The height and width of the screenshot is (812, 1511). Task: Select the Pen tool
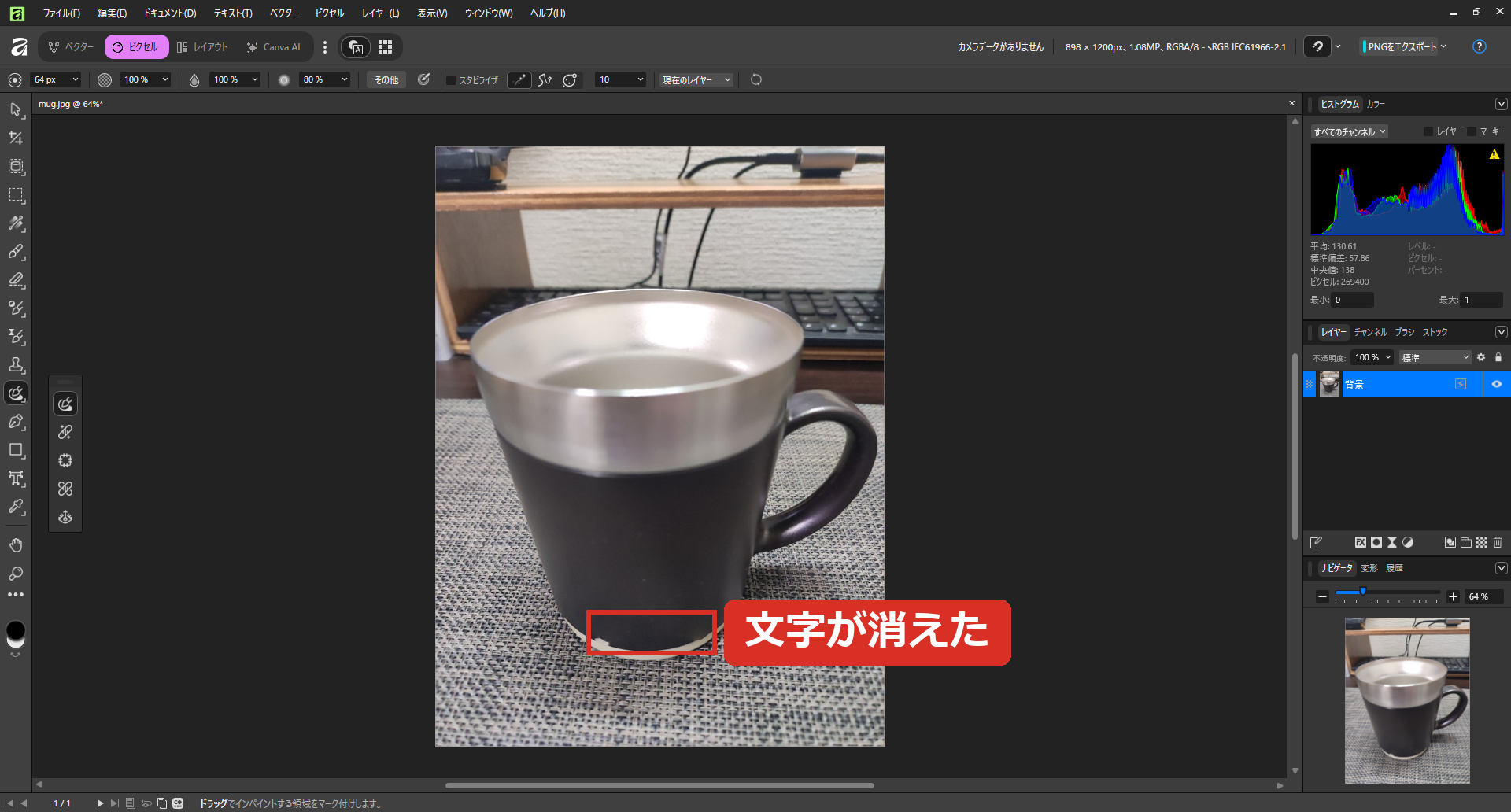point(16,422)
